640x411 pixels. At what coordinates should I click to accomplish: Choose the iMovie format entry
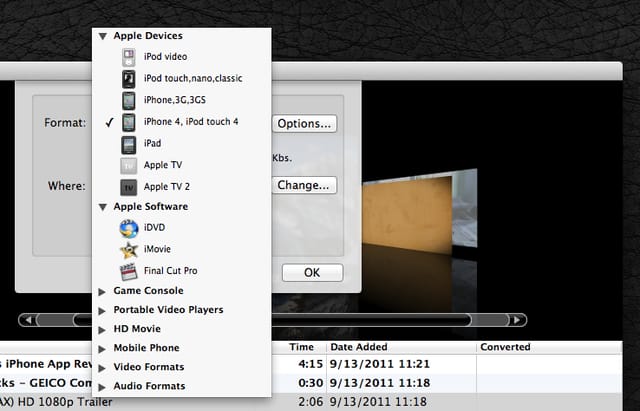coord(182,249)
